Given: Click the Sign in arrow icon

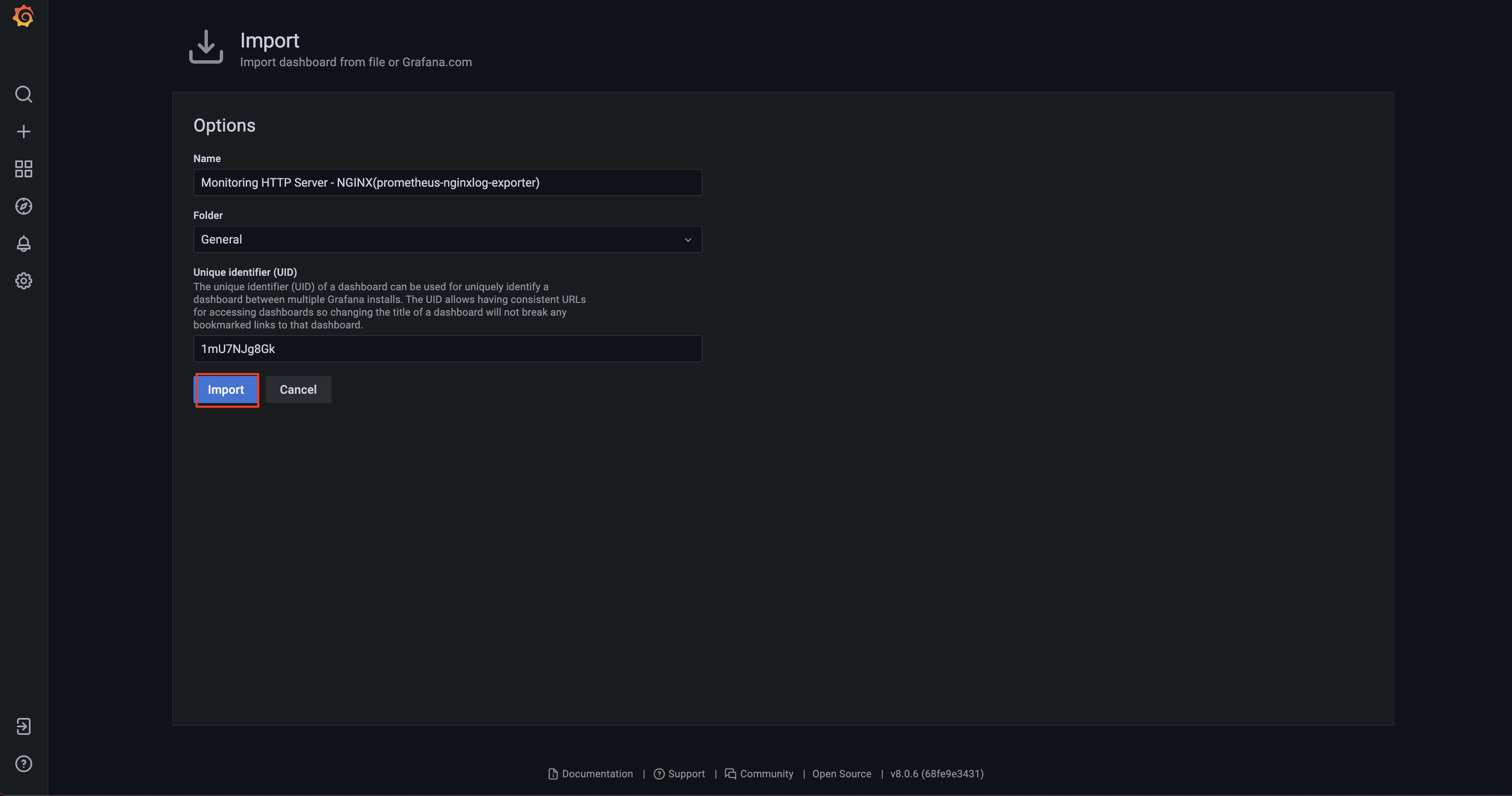Looking at the screenshot, I should (23, 726).
